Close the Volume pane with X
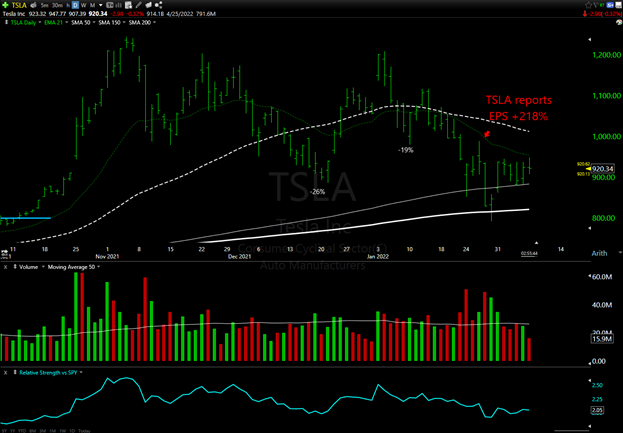 coord(6,267)
